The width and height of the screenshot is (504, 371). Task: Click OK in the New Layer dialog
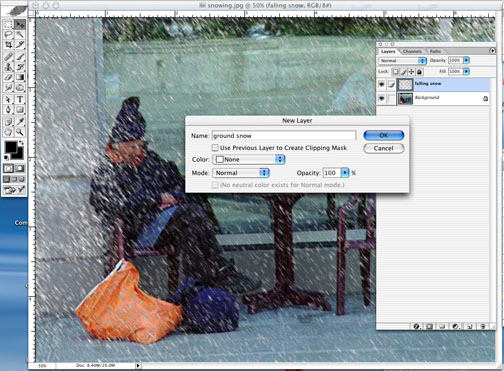click(383, 135)
